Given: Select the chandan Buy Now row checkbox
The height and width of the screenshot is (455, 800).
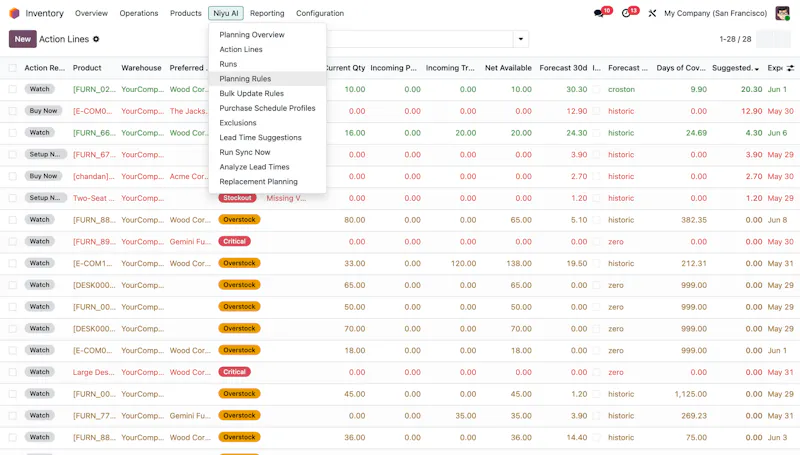Looking at the screenshot, I should (13, 176).
